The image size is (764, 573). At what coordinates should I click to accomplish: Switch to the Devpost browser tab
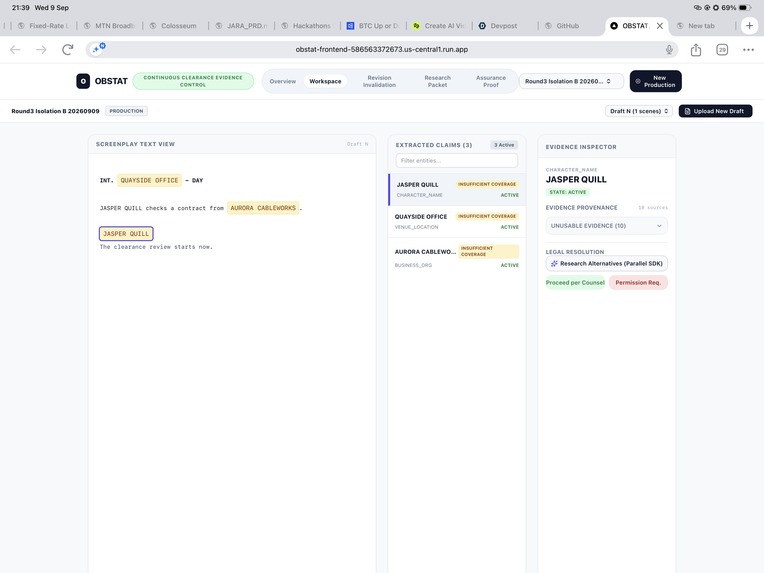(x=498, y=26)
